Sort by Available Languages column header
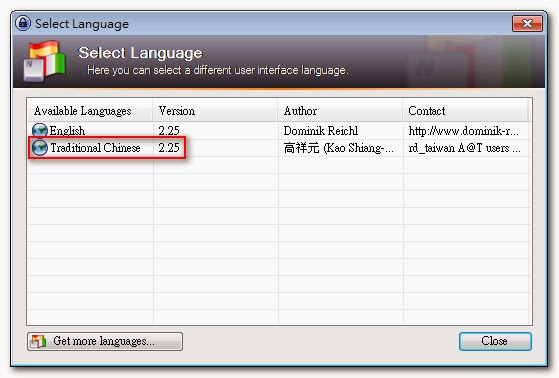 [x=90, y=111]
